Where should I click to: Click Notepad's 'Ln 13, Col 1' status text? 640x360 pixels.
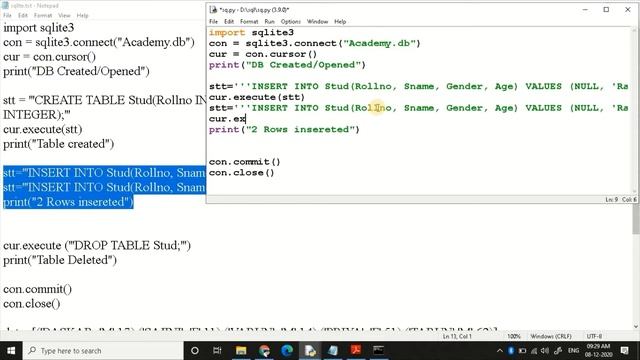pyautogui.click(x=457, y=336)
